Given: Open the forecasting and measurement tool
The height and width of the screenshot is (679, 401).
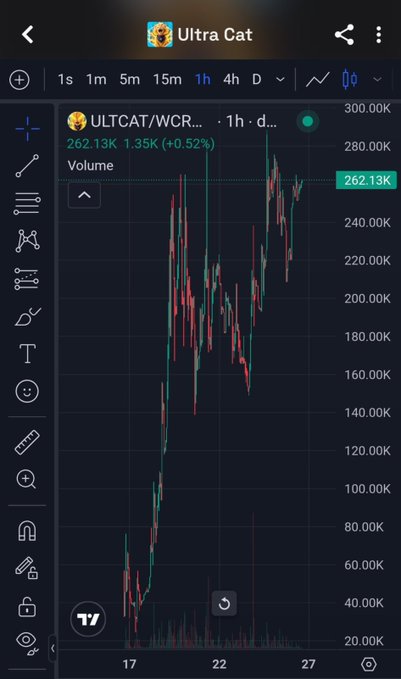Looking at the screenshot, I should [27, 279].
